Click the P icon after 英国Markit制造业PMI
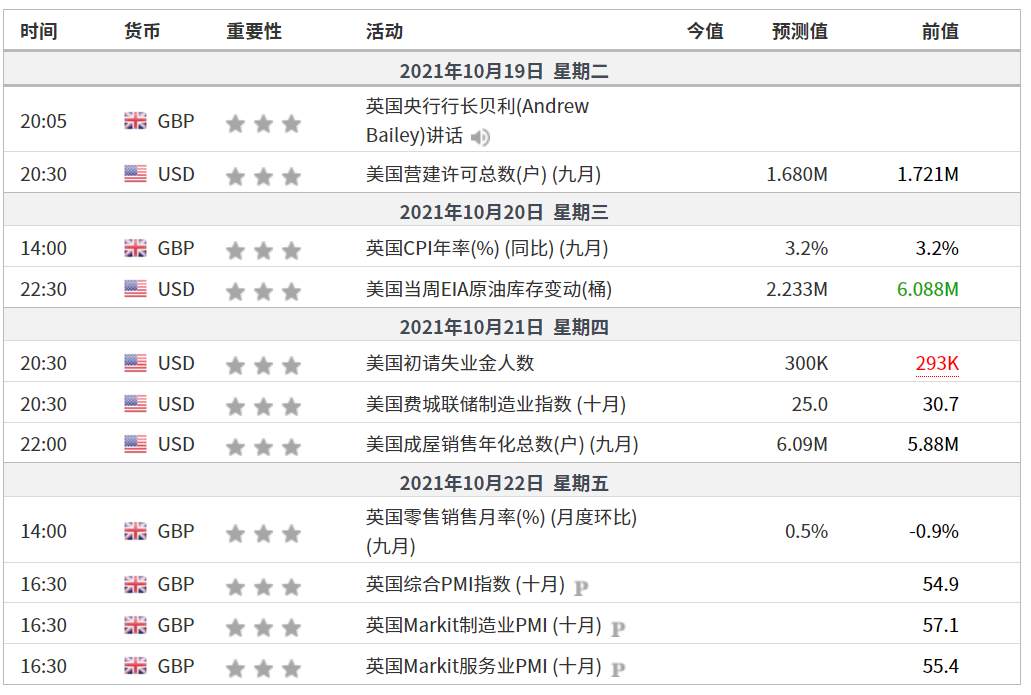 [618, 629]
